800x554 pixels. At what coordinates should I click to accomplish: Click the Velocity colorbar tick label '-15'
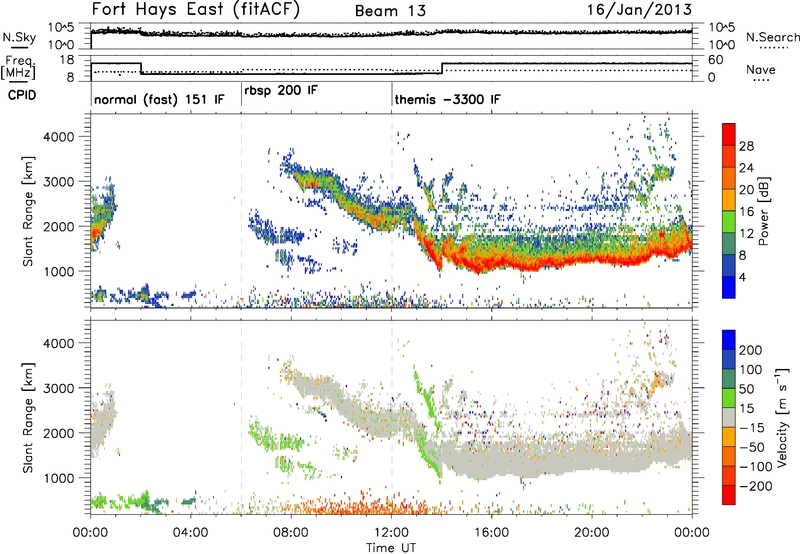(752, 428)
